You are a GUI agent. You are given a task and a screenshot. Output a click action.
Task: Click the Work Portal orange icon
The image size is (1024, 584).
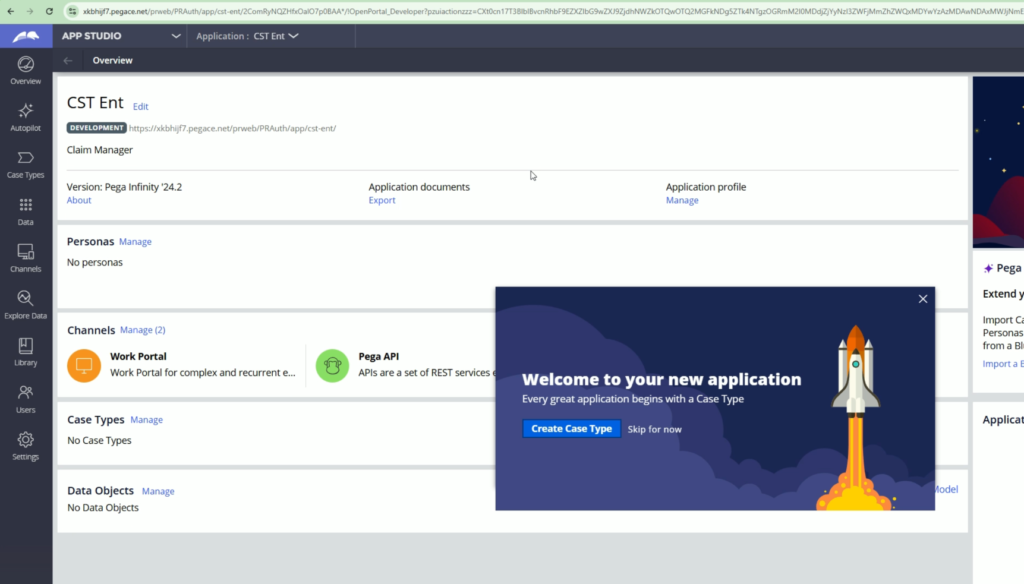point(84,365)
